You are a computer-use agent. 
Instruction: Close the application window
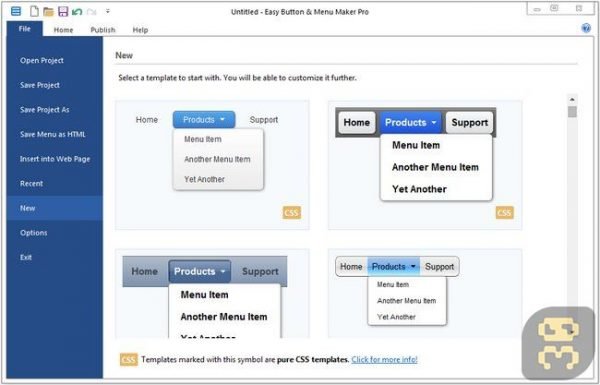[579, 8]
